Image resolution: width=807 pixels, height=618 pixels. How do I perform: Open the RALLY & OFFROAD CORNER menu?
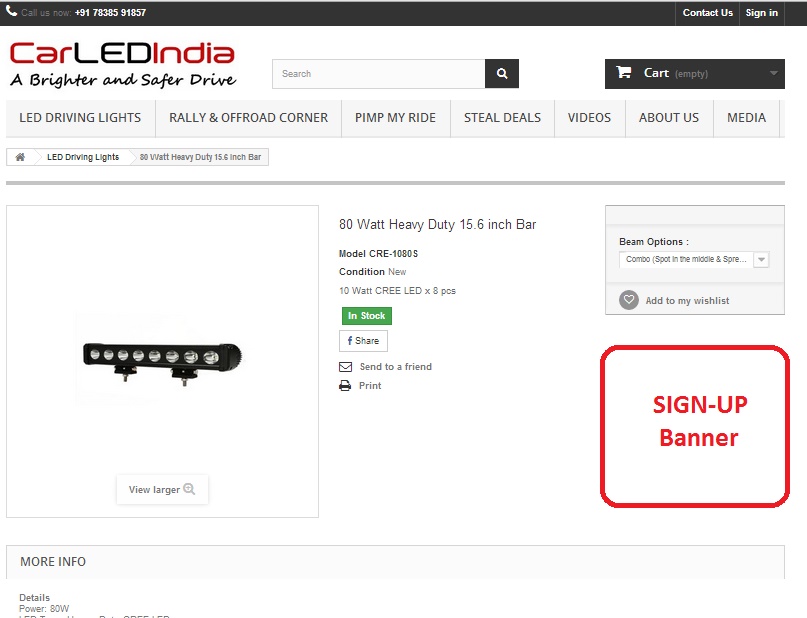(249, 118)
